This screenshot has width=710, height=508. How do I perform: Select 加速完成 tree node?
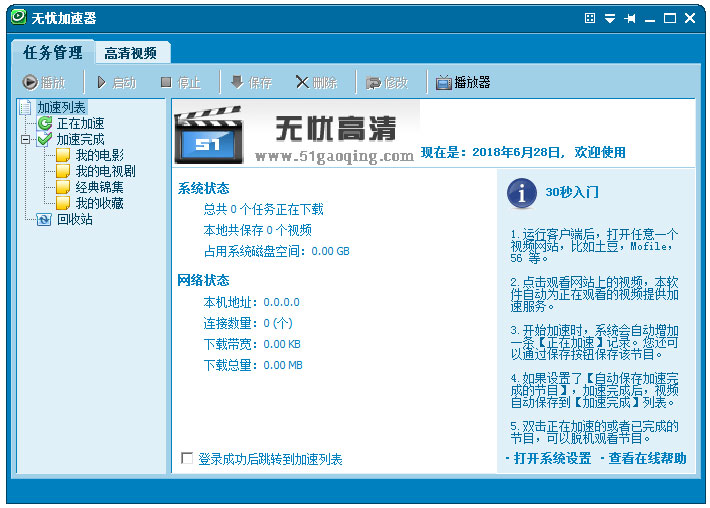[x=81, y=139]
